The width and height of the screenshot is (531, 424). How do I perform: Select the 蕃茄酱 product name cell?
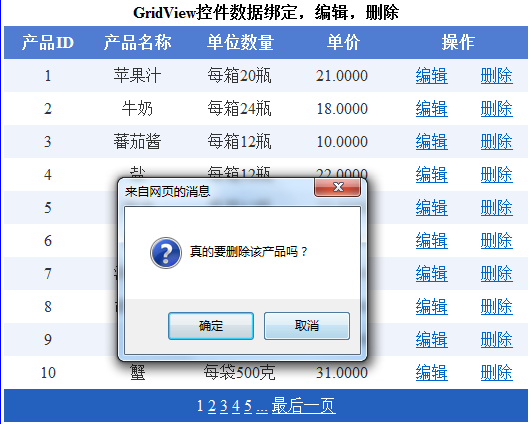(137, 142)
